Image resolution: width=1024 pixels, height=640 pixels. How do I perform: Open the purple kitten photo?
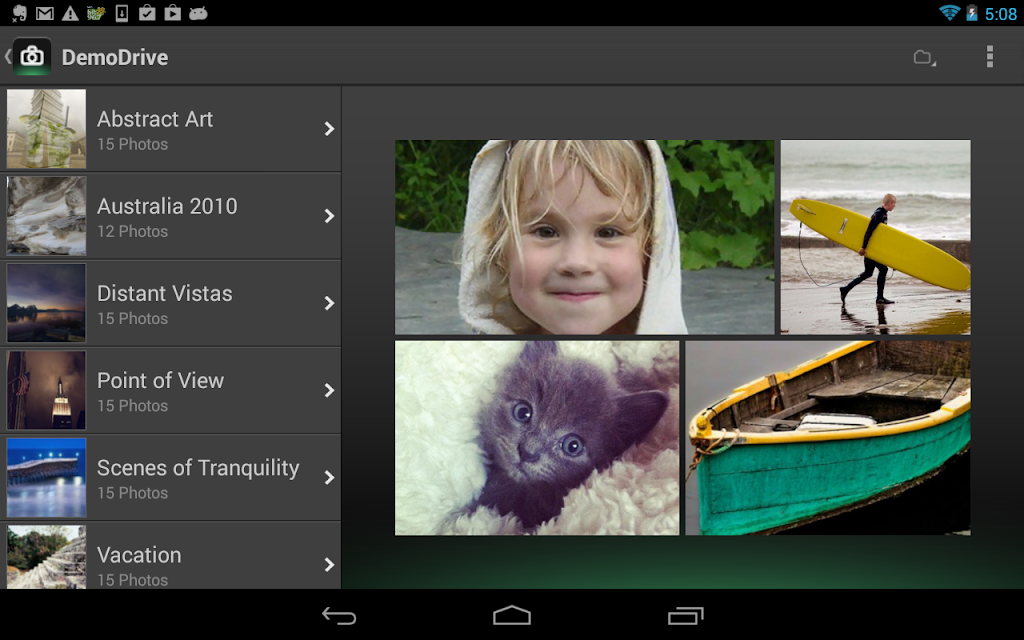(x=537, y=438)
